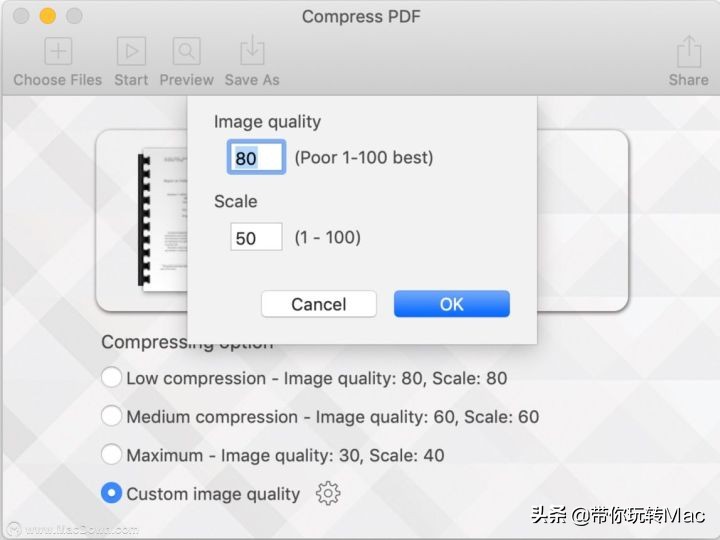Cancel the image quality dialog

point(319,304)
